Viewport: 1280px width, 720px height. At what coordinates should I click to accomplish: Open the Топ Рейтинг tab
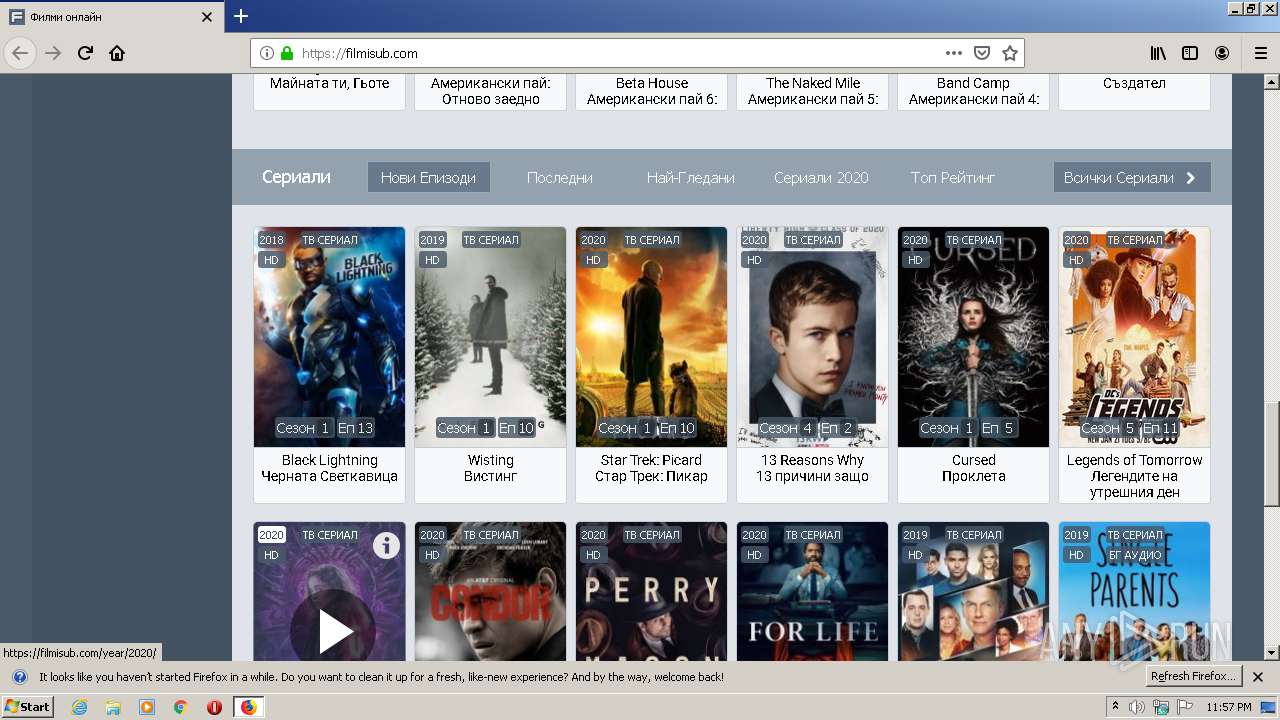click(953, 177)
